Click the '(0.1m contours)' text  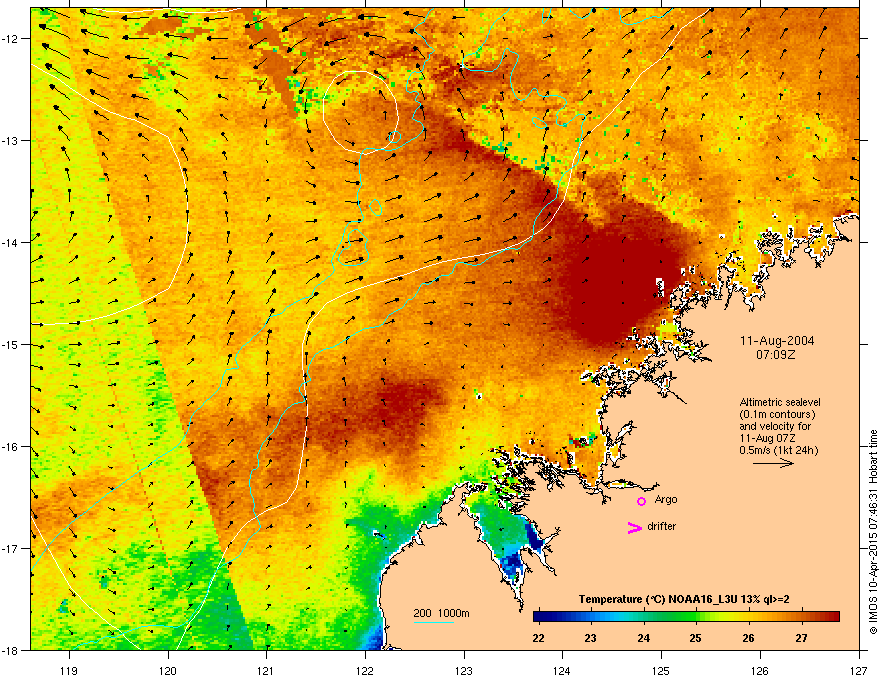coord(778,414)
